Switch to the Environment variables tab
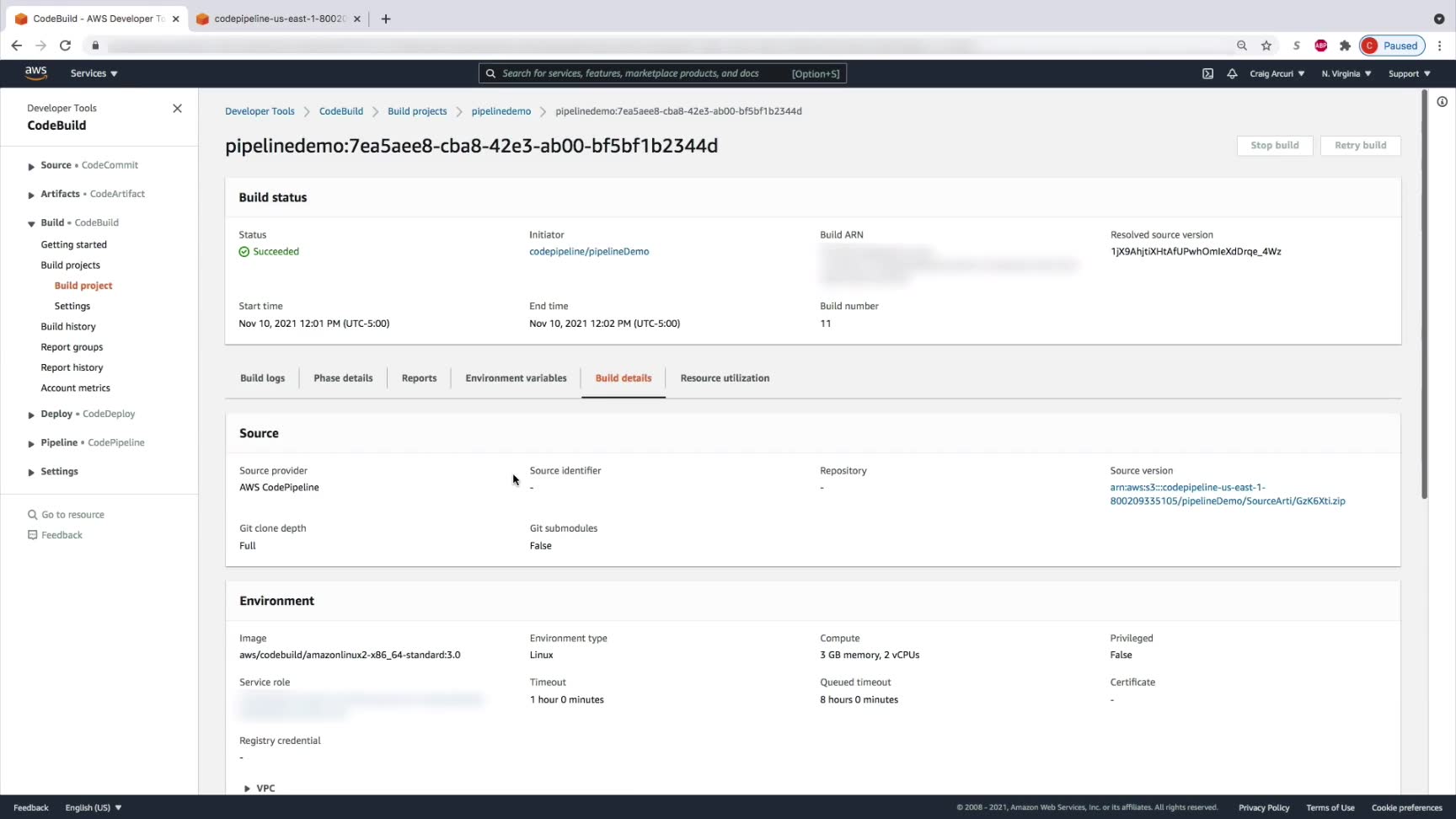Image resolution: width=1456 pixels, height=819 pixels. pos(516,378)
